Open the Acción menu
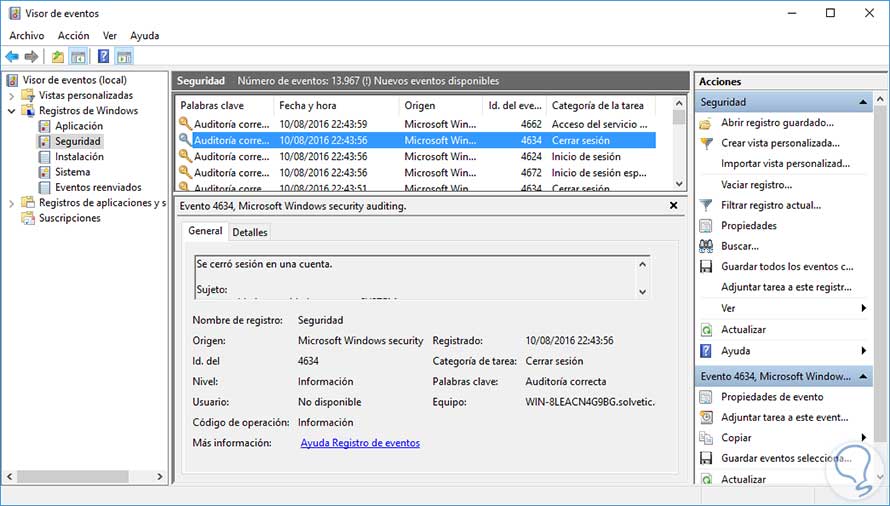 point(74,35)
